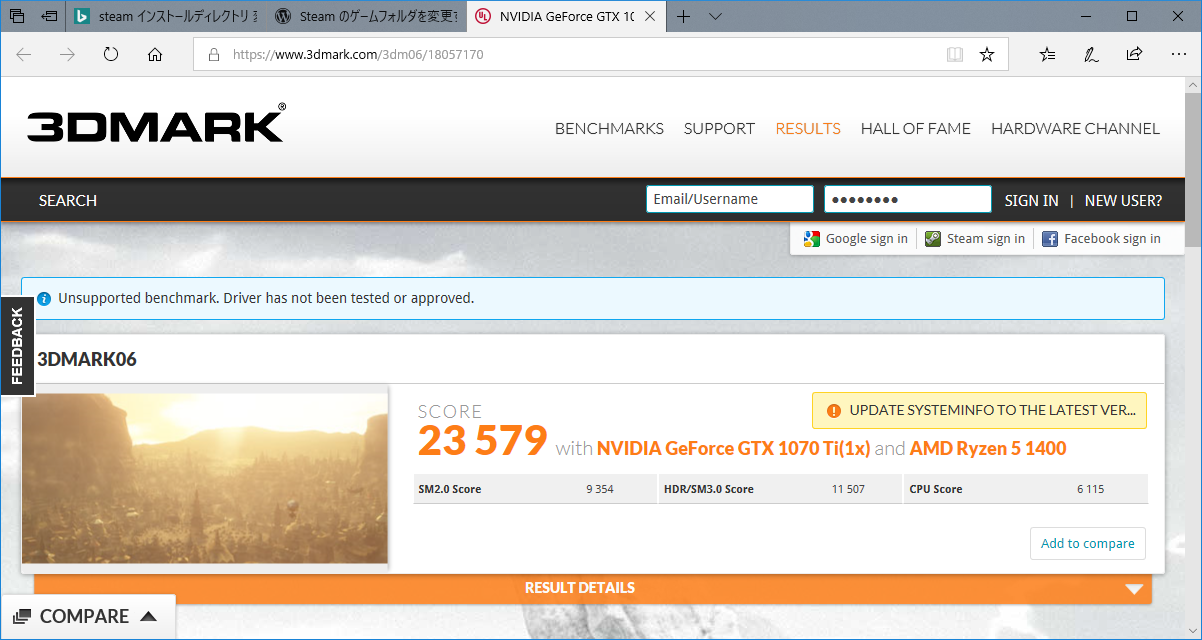Expand the COMPARE panel
Viewport: 1202px width, 640px height.
point(87,616)
